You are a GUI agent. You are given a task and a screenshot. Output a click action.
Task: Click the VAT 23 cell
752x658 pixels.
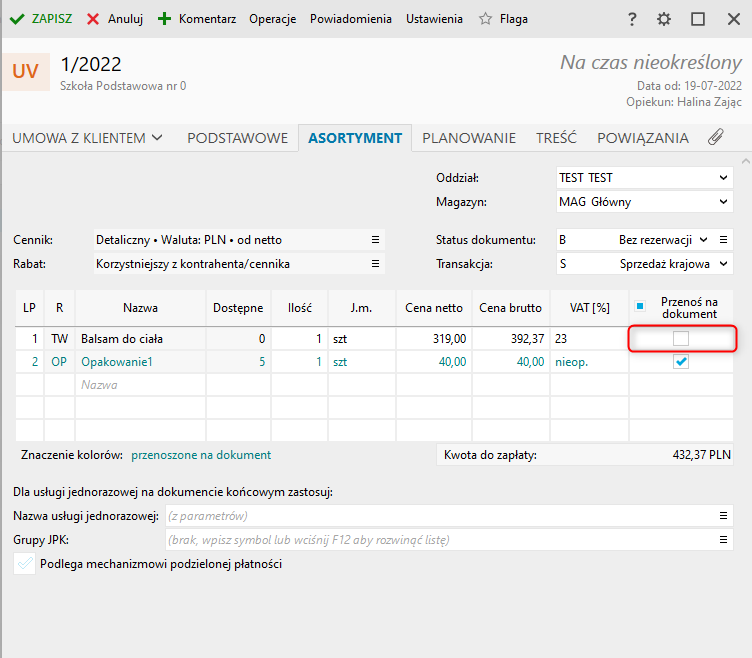589,339
